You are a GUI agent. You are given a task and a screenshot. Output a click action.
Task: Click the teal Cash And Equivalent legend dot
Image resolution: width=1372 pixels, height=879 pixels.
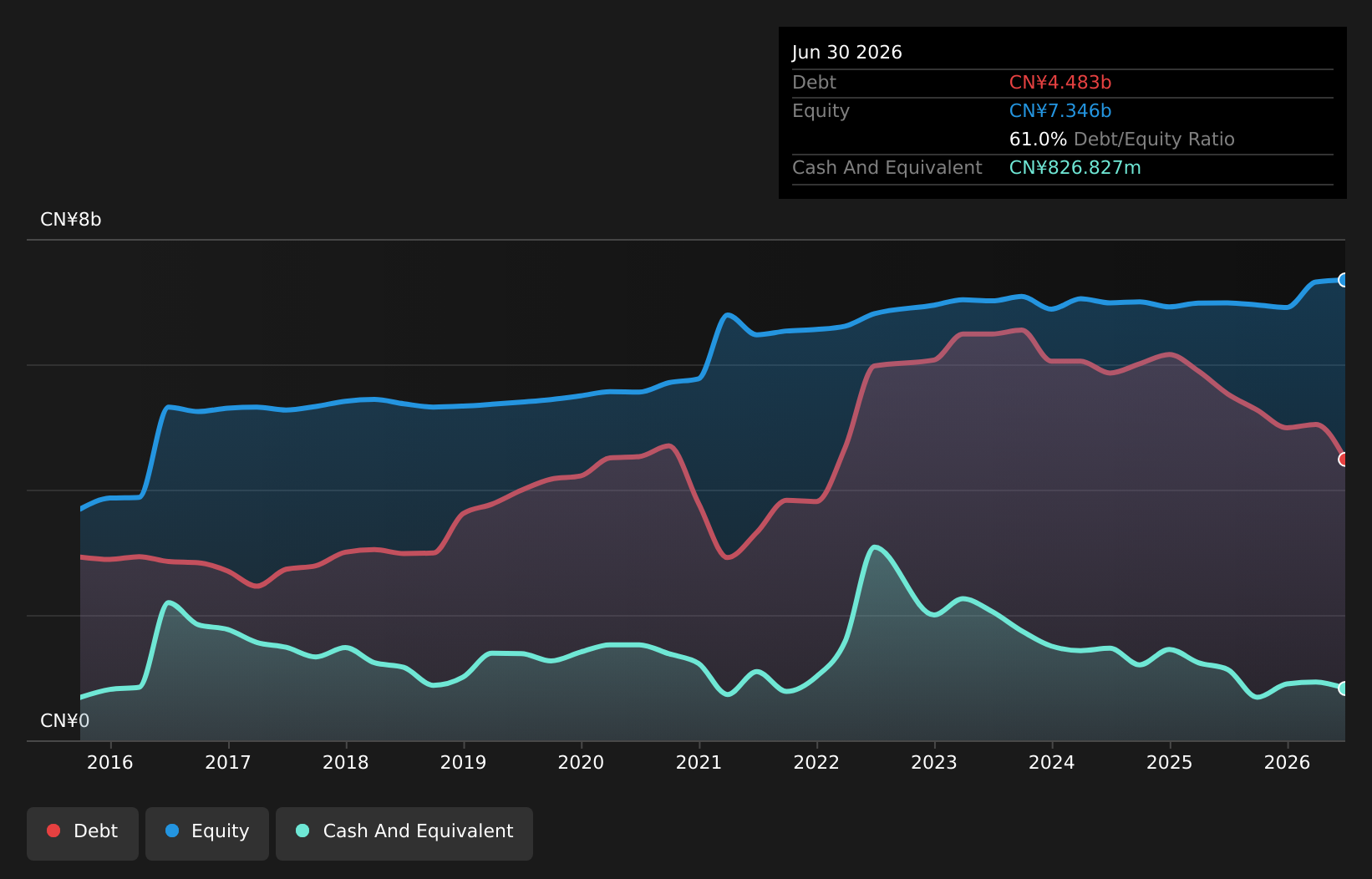pos(302,831)
